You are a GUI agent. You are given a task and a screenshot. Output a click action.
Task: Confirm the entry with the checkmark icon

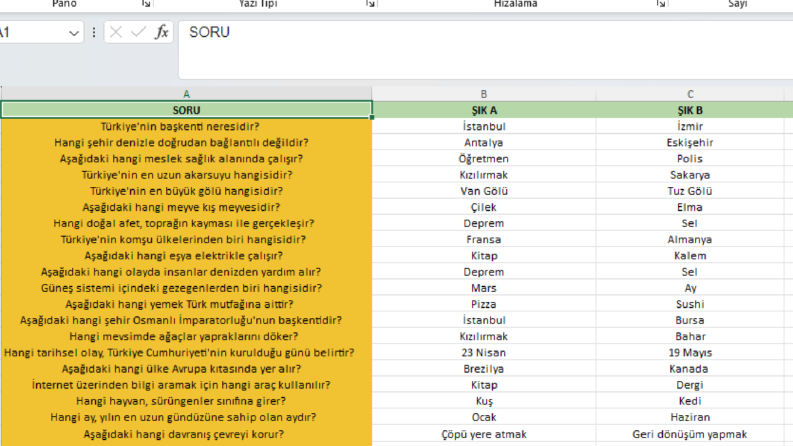coord(138,32)
